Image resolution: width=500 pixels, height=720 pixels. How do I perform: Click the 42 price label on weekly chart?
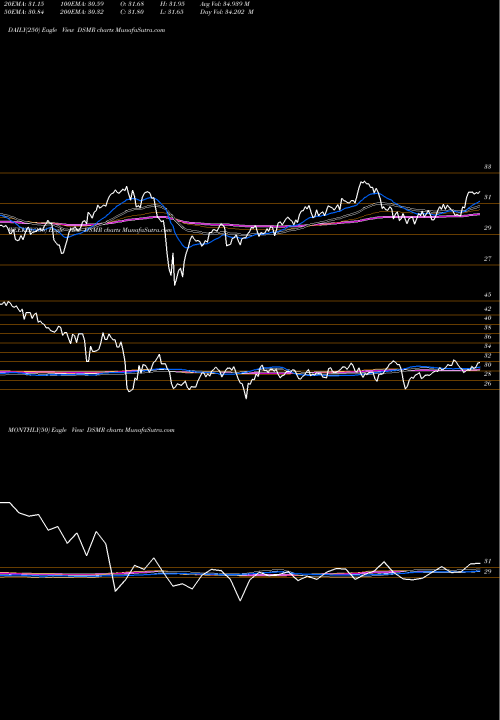coord(487,309)
